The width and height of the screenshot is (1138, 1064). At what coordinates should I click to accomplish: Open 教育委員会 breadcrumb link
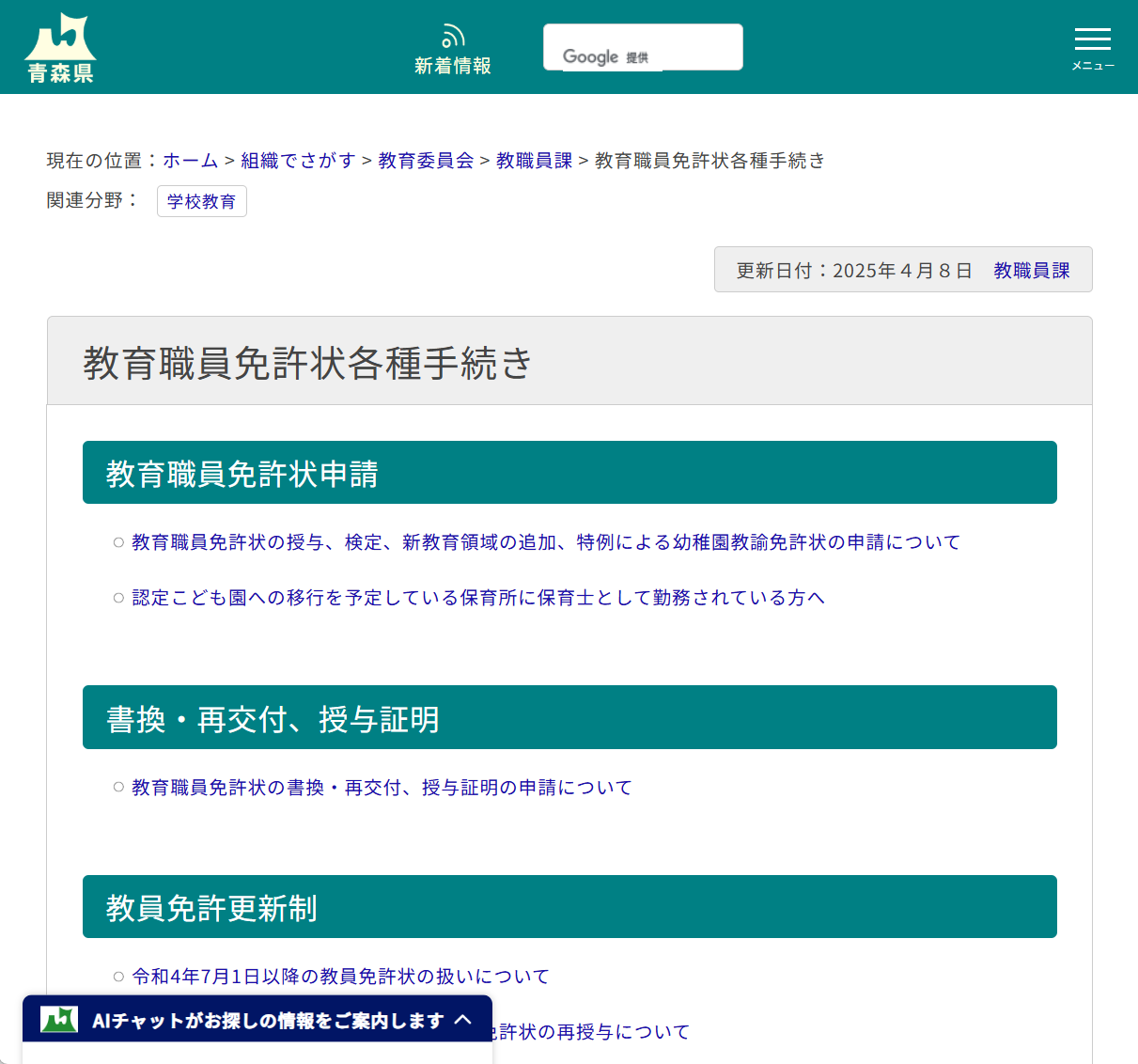[x=425, y=161]
